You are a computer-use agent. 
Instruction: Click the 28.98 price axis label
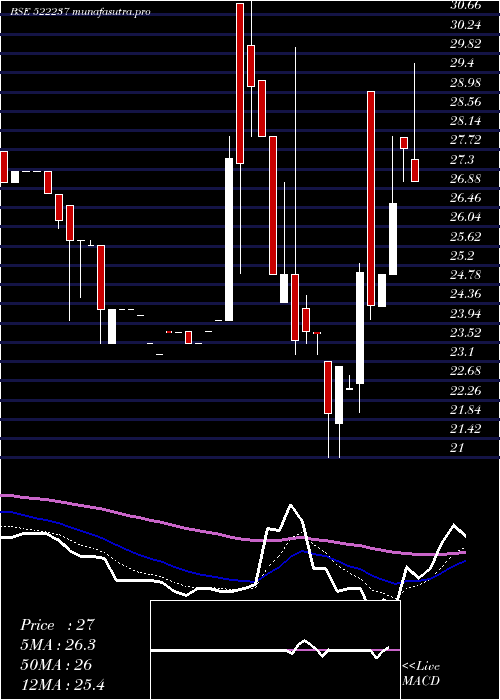pos(466,83)
